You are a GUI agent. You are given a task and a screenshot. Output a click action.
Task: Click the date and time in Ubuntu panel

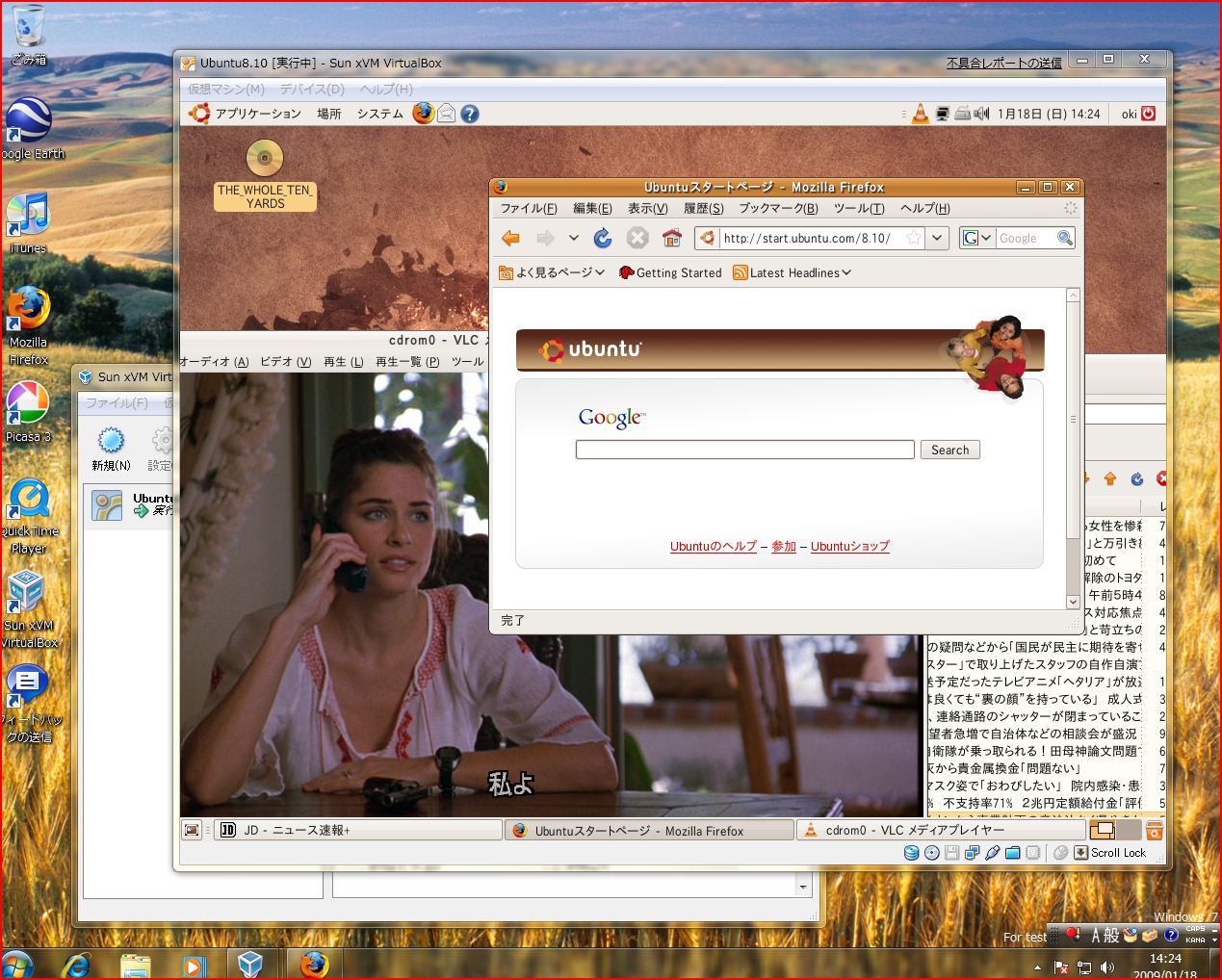[x=1049, y=114]
